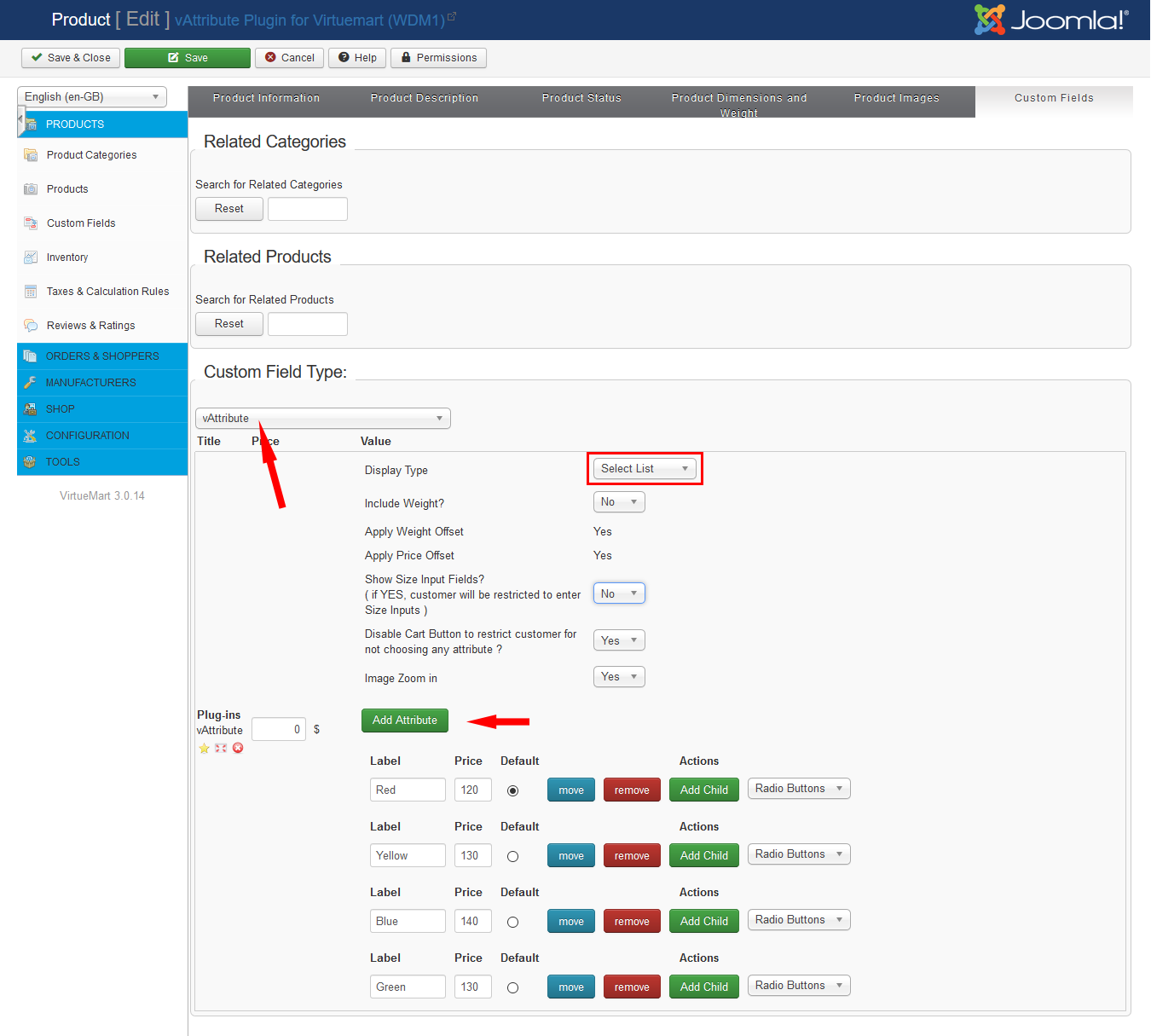Mark Green as the default attribute

pos(512,987)
